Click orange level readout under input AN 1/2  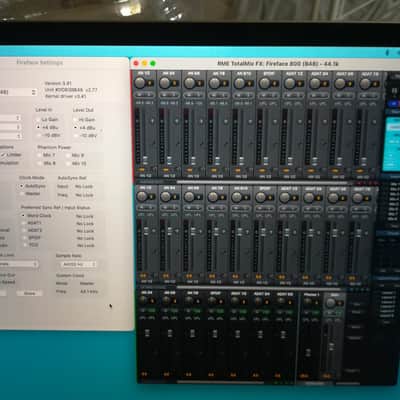141,170
